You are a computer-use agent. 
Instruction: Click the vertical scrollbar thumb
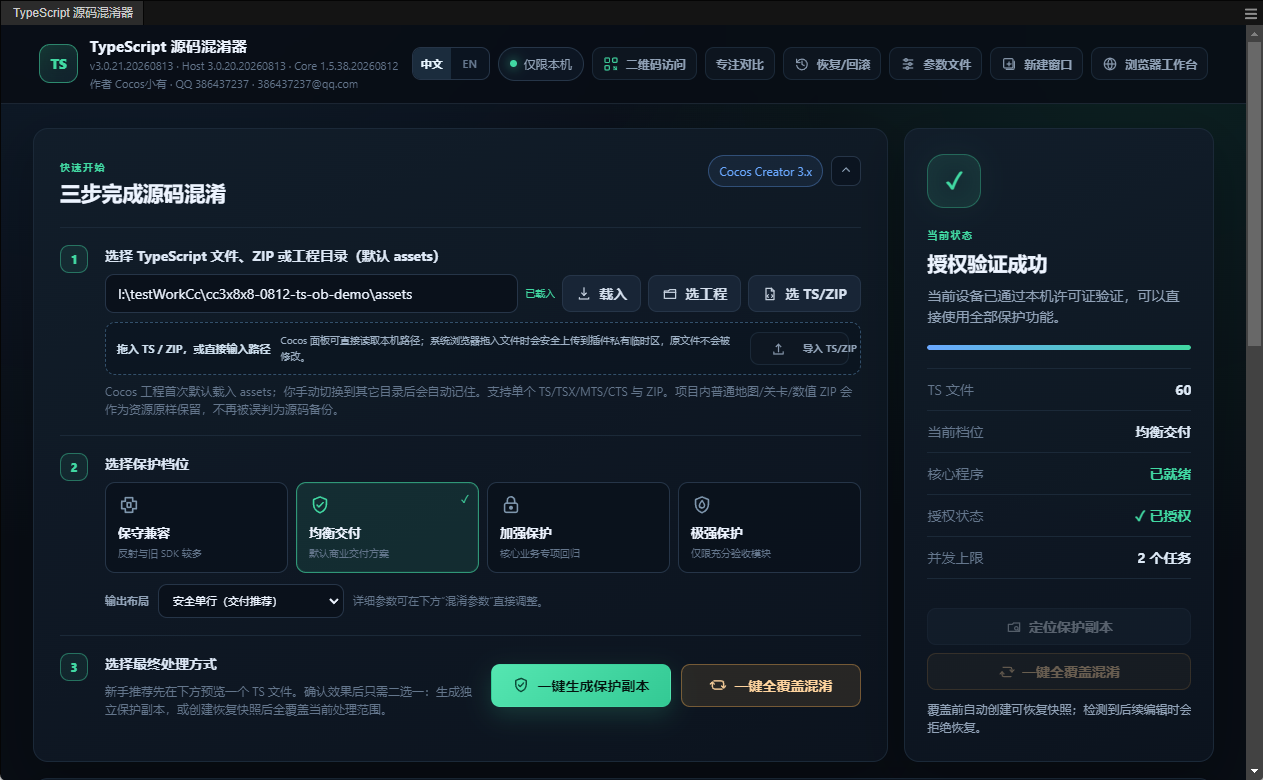click(x=1254, y=192)
